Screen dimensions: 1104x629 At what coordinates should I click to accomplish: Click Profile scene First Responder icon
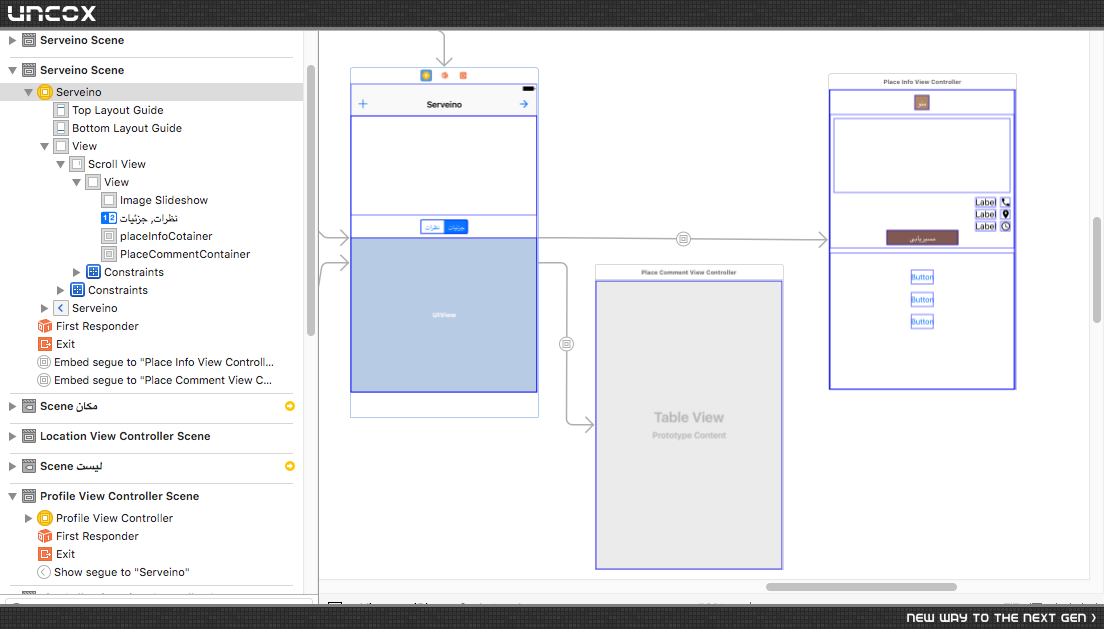point(44,536)
